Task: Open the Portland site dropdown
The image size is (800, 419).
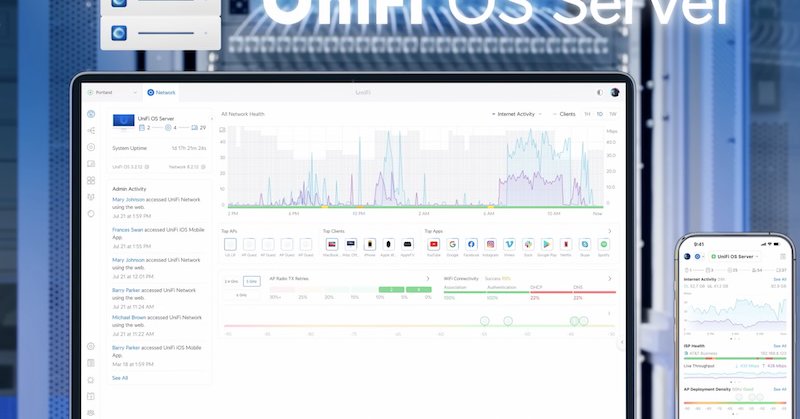Action: (x=112, y=92)
